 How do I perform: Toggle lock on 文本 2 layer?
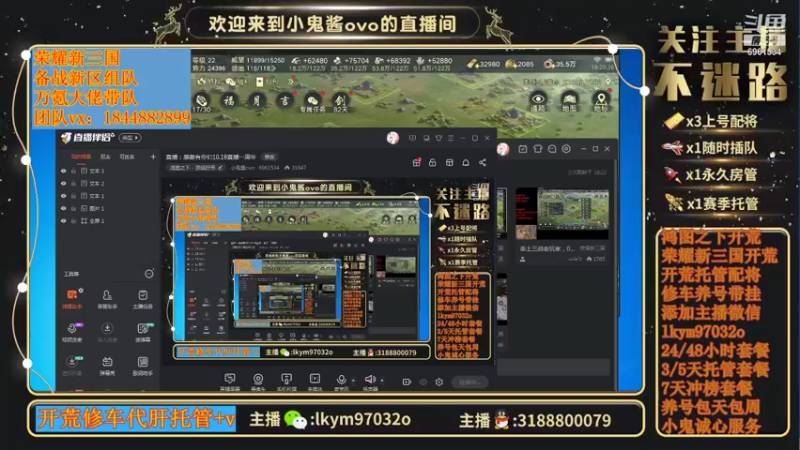73,184
